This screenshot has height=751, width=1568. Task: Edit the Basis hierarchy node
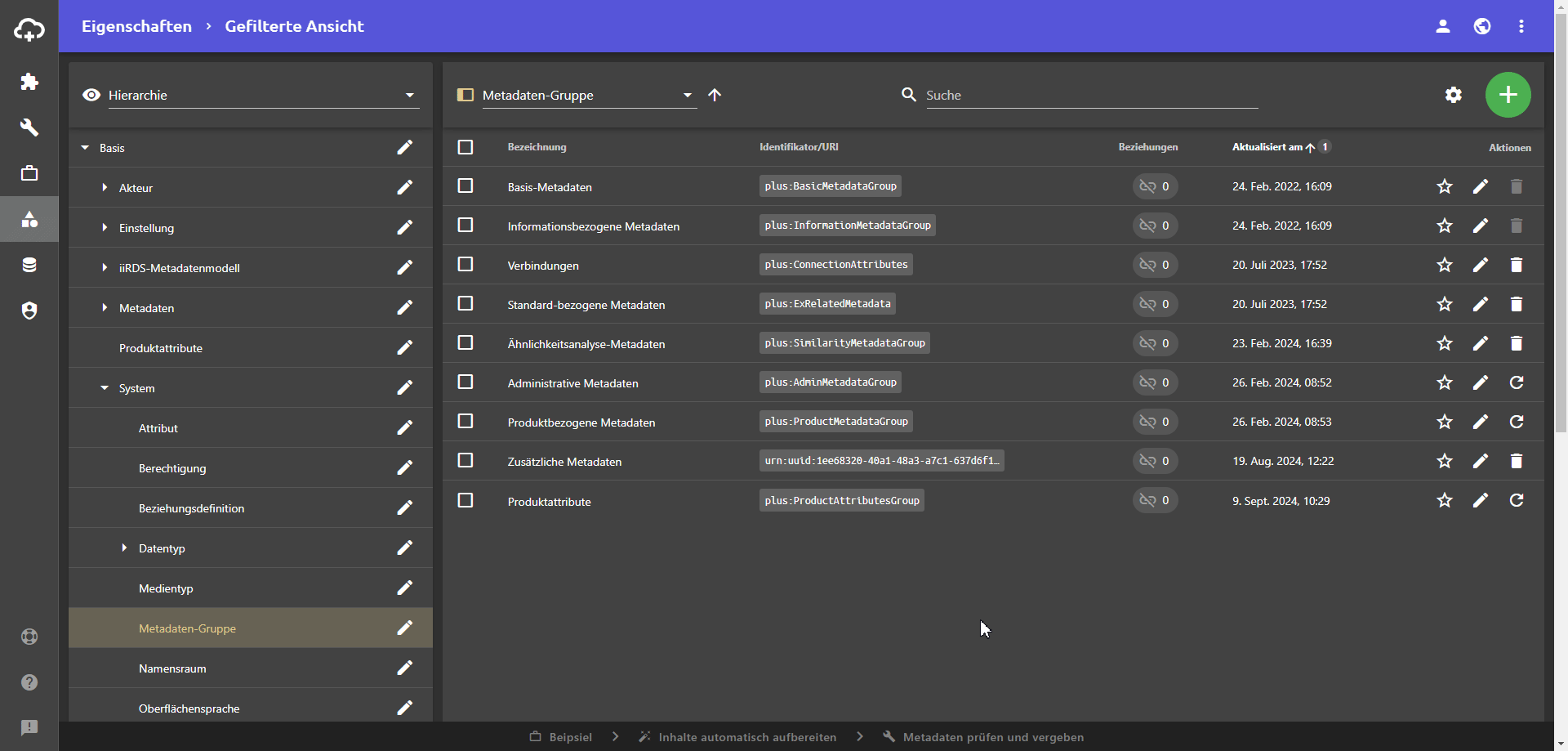point(405,147)
